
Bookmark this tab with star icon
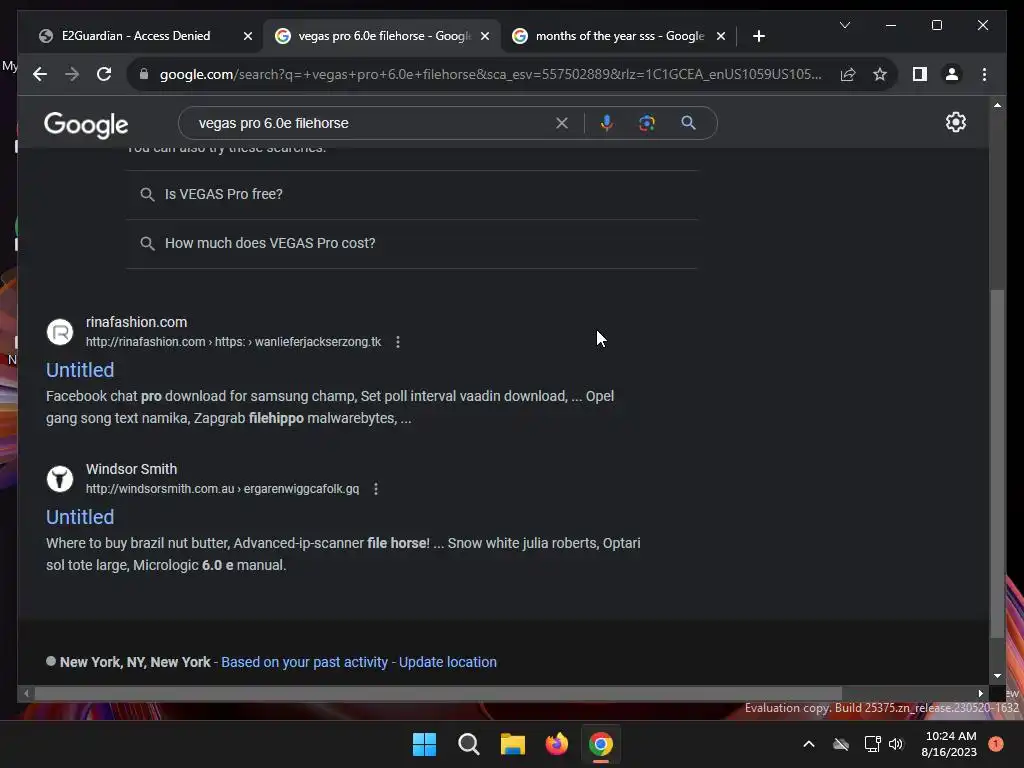[x=880, y=74]
